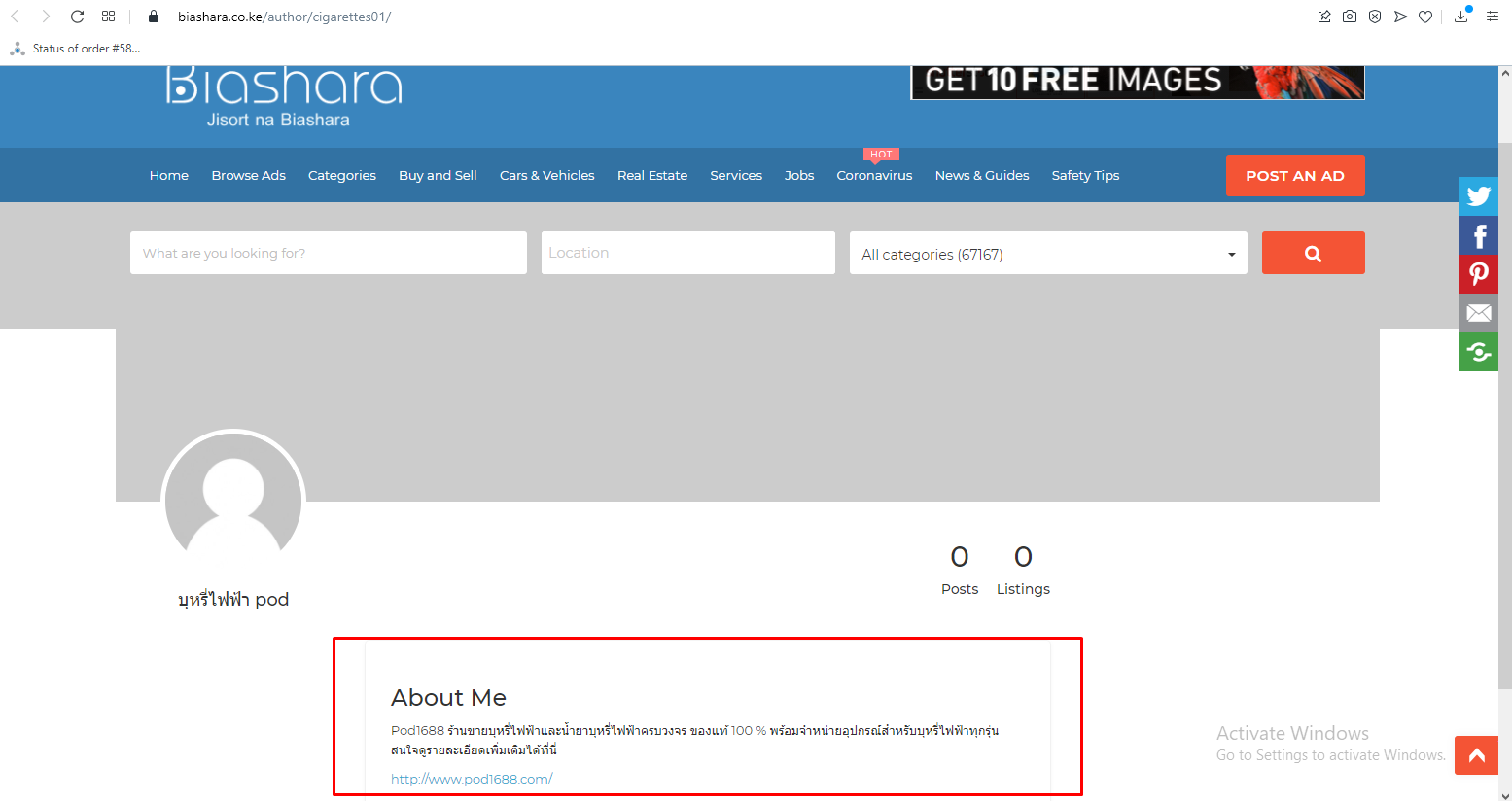Viewport: 1512px width, 801px height.
Task: Open more sharing options green icon
Action: coord(1478,352)
